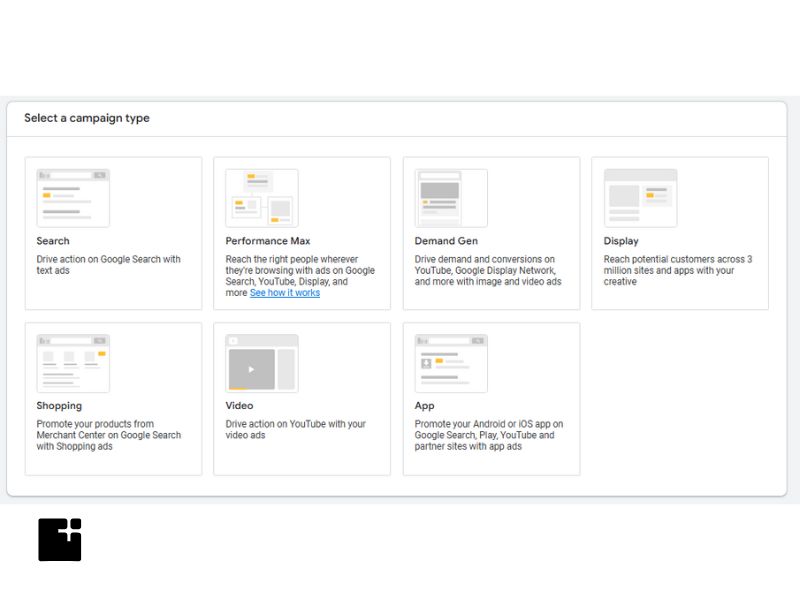Screen dimensions: 800x600
Task: Click the Display card's 3 million sites description
Action: pyautogui.click(x=678, y=270)
